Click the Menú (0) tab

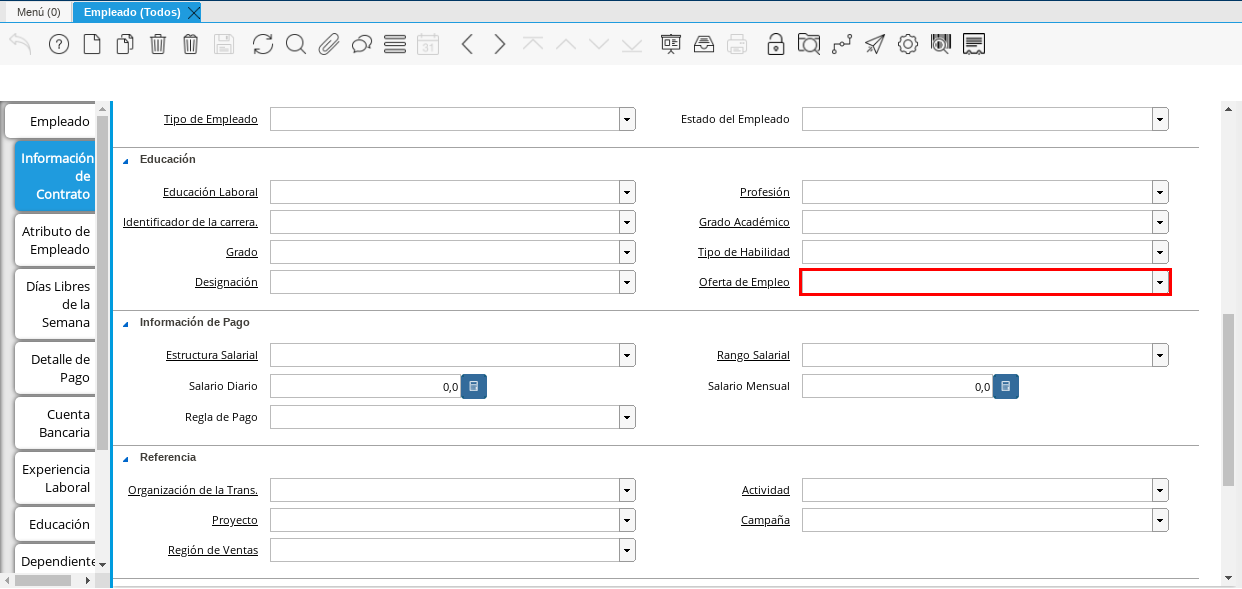[39, 12]
